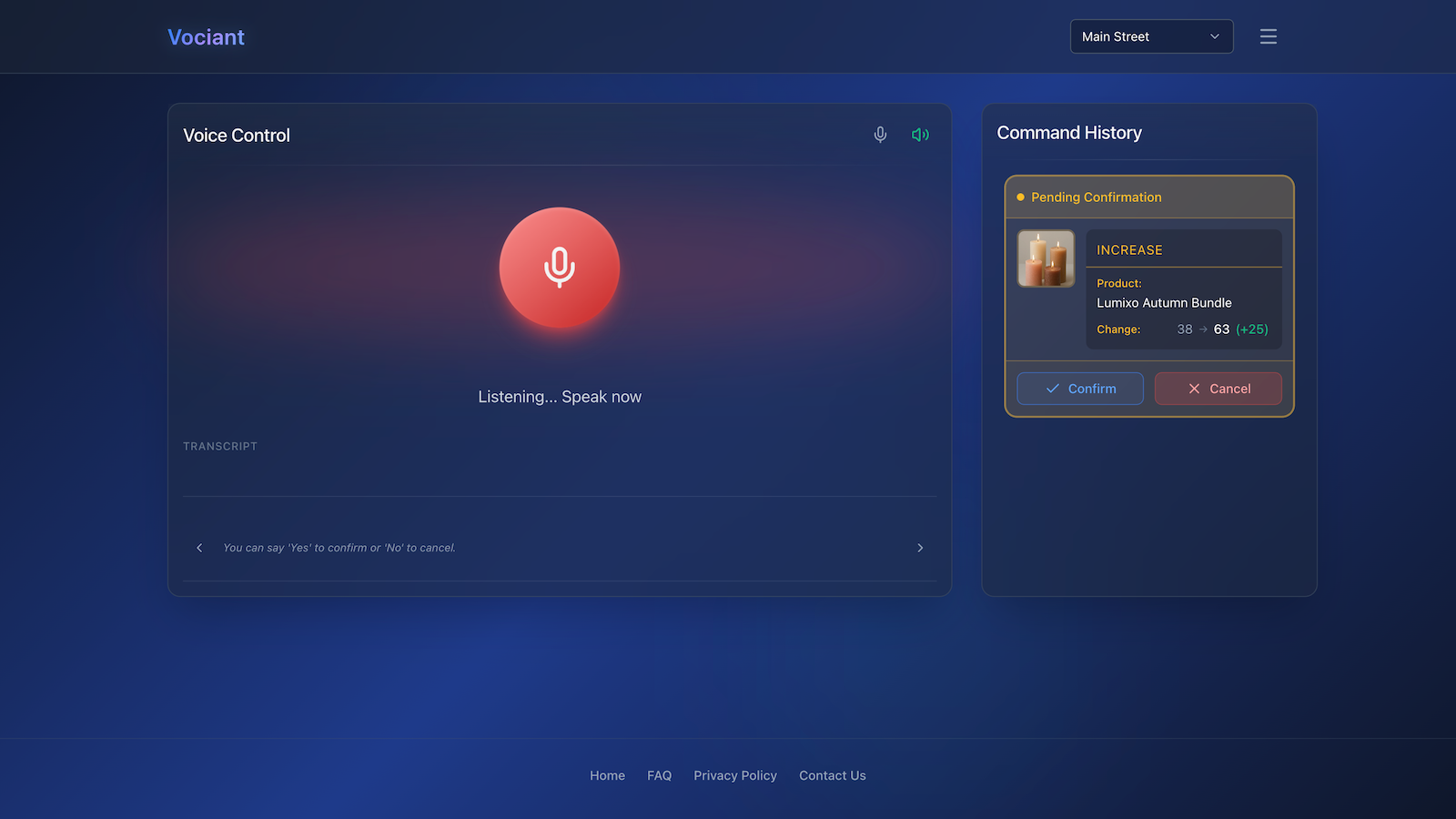Image resolution: width=1456 pixels, height=819 pixels.
Task: Visit the Contact Us page
Action: click(x=832, y=774)
